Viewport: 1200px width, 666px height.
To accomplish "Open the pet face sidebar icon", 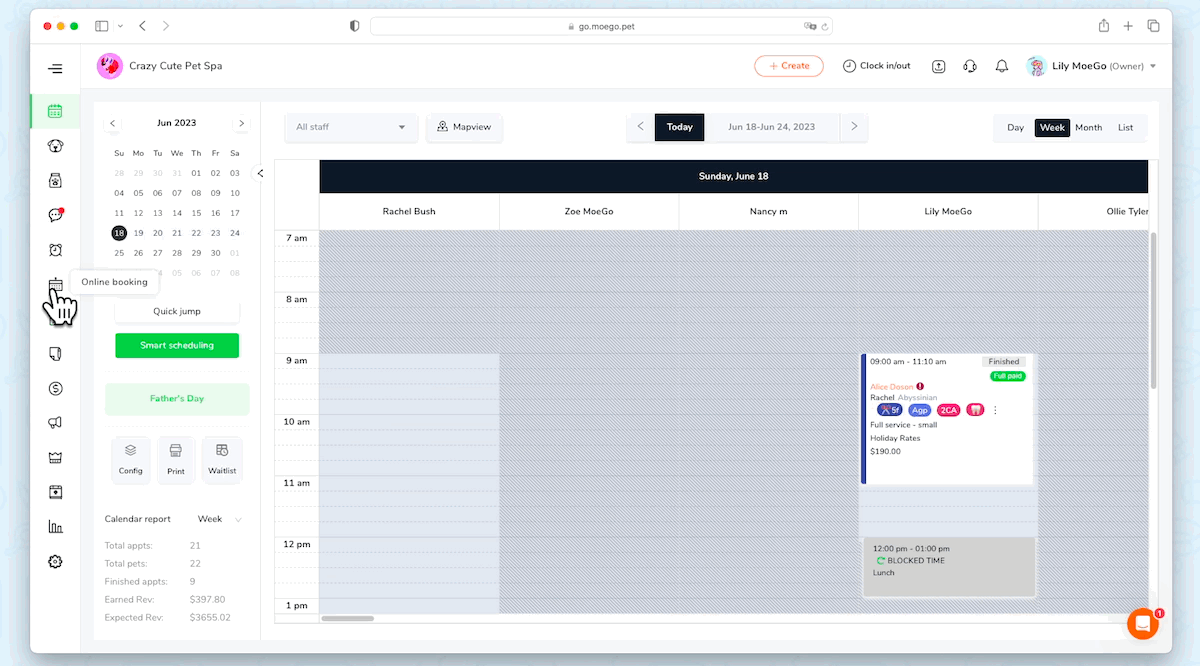I will click(55, 146).
